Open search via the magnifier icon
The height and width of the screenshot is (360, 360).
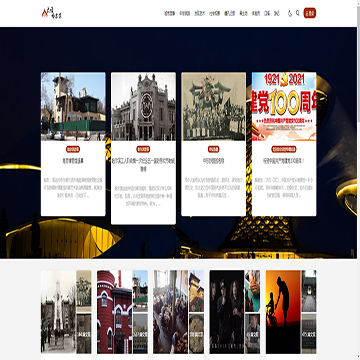[298, 13]
